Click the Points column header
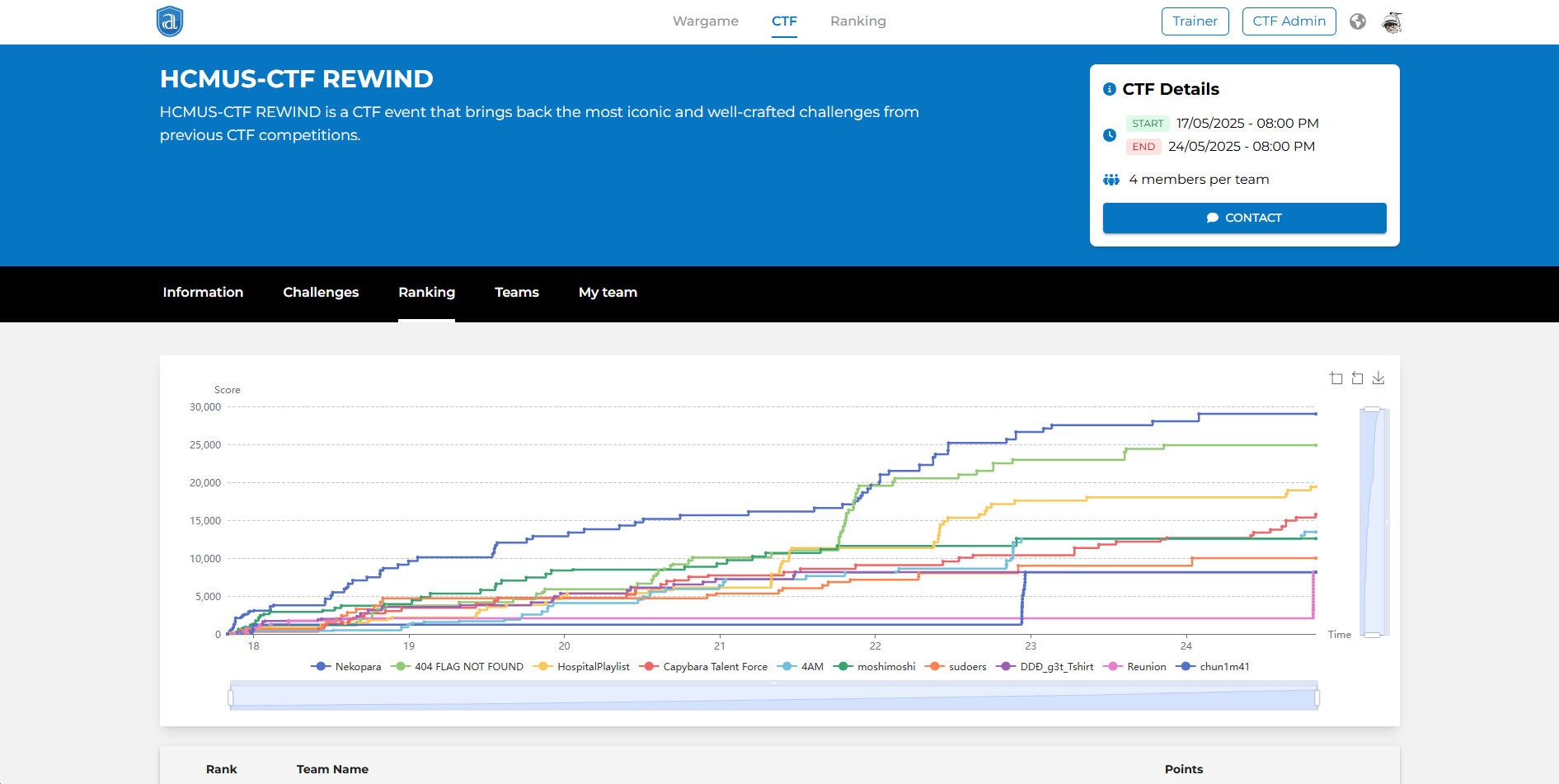Image resolution: width=1559 pixels, height=784 pixels. [x=1184, y=769]
